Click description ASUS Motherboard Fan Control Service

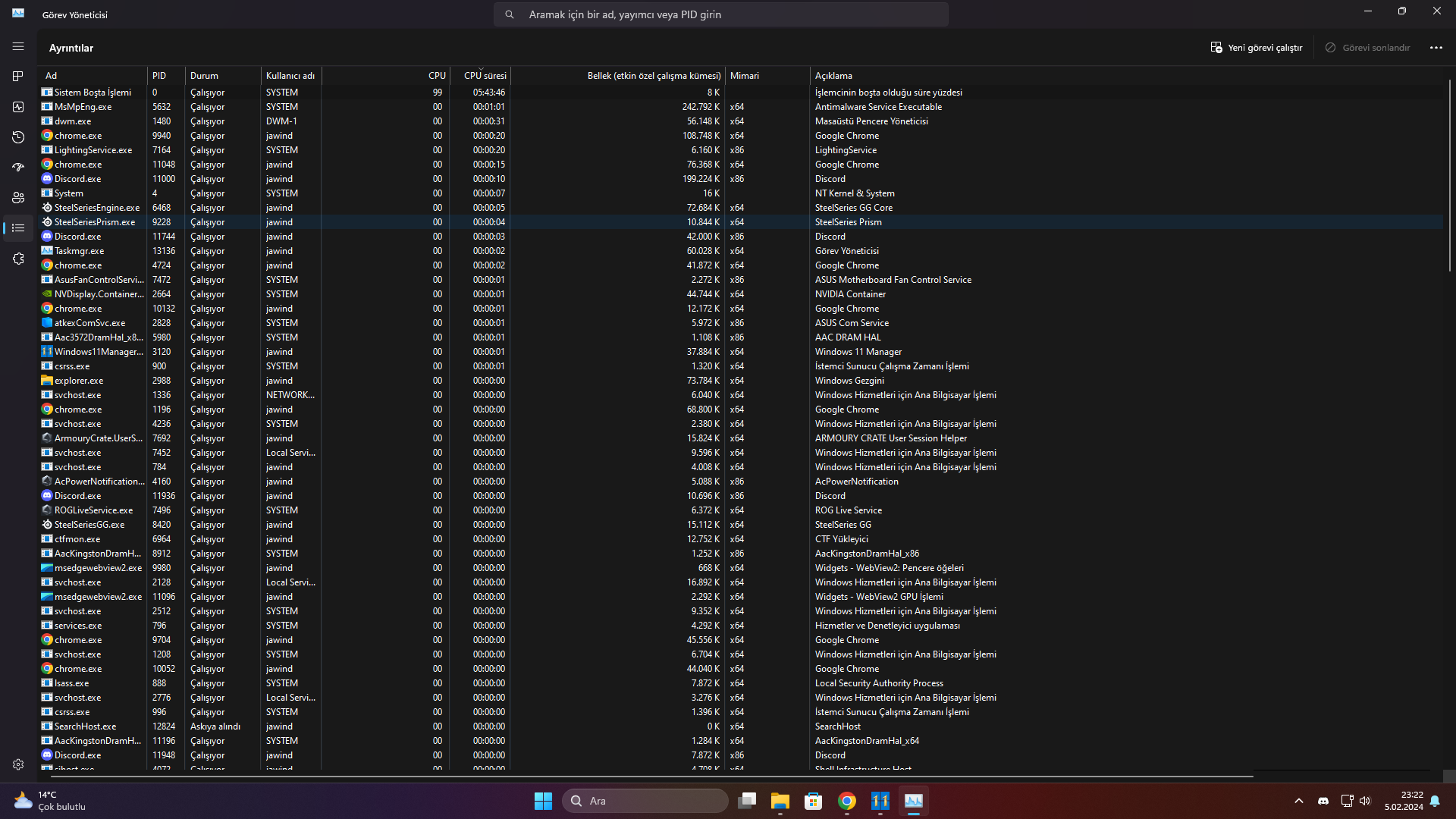(893, 280)
